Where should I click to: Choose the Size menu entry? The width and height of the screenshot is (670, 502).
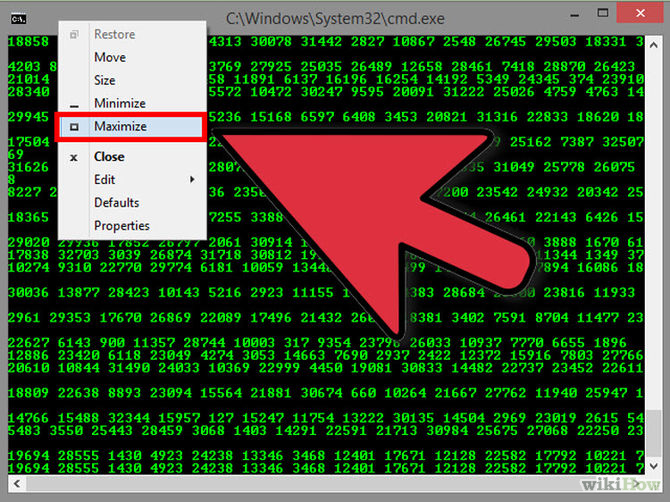click(x=105, y=80)
